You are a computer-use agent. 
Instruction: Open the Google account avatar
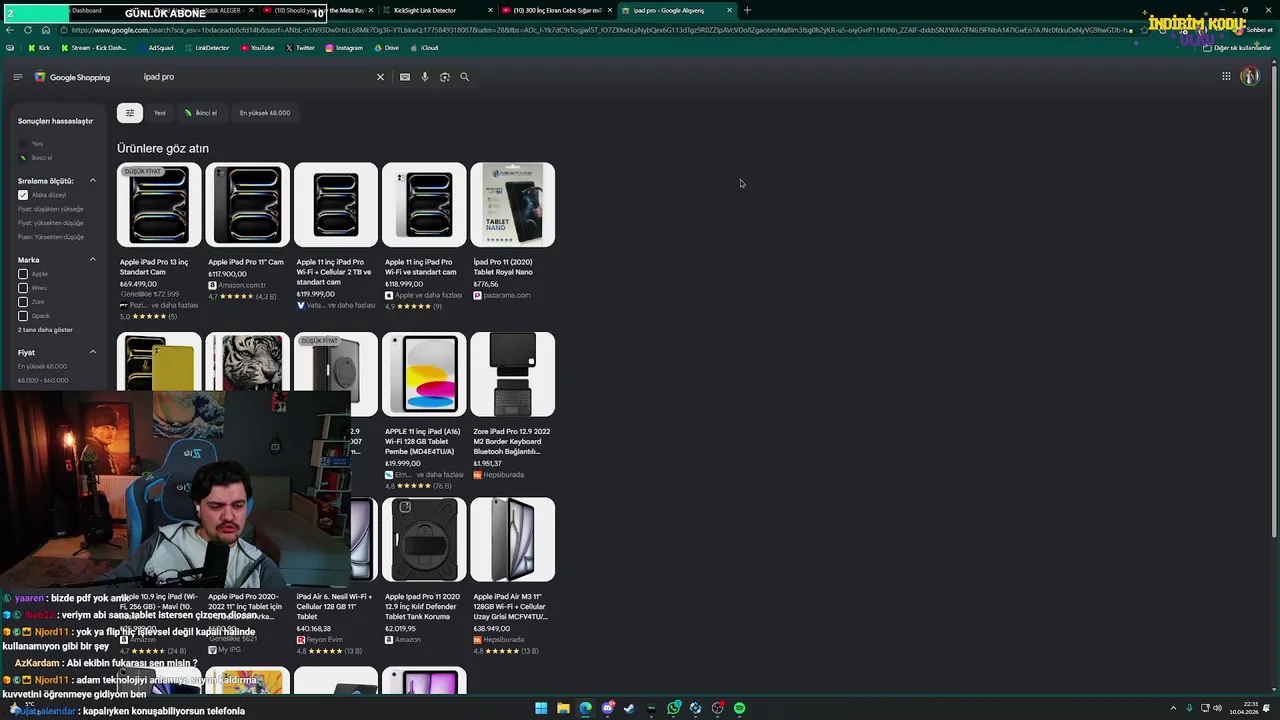pyautogui.click(x=1250, y=76)
